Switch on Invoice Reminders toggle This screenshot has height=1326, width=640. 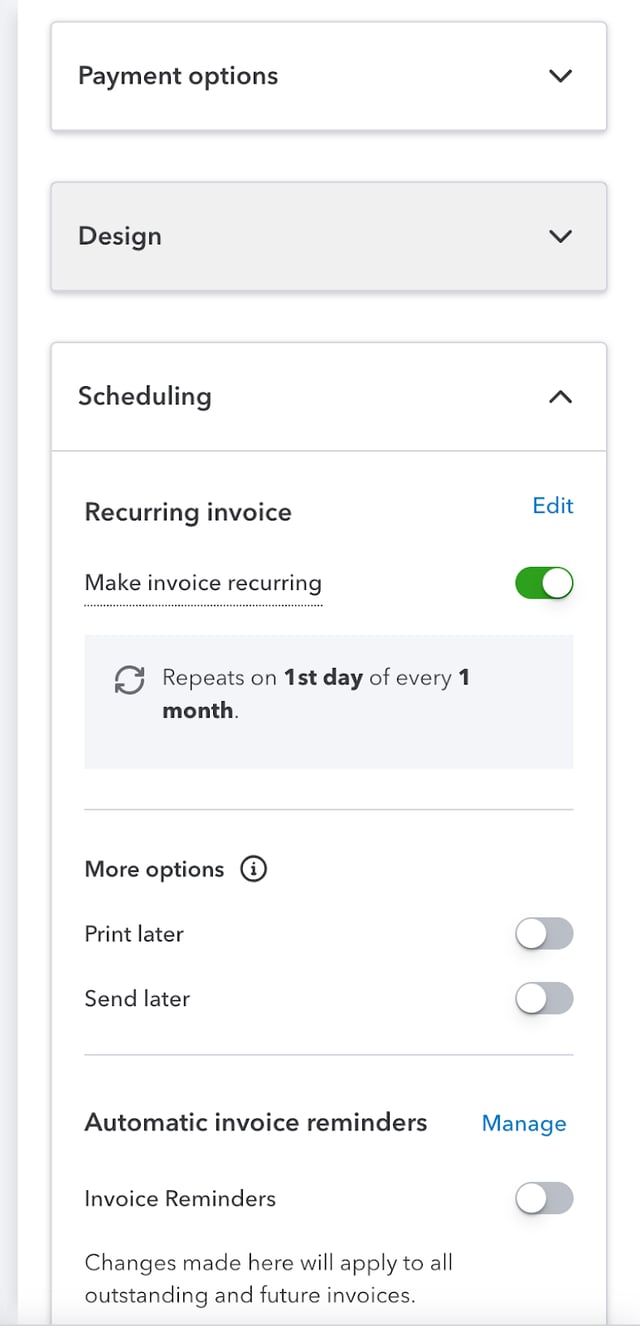[x=544, y=1198]
